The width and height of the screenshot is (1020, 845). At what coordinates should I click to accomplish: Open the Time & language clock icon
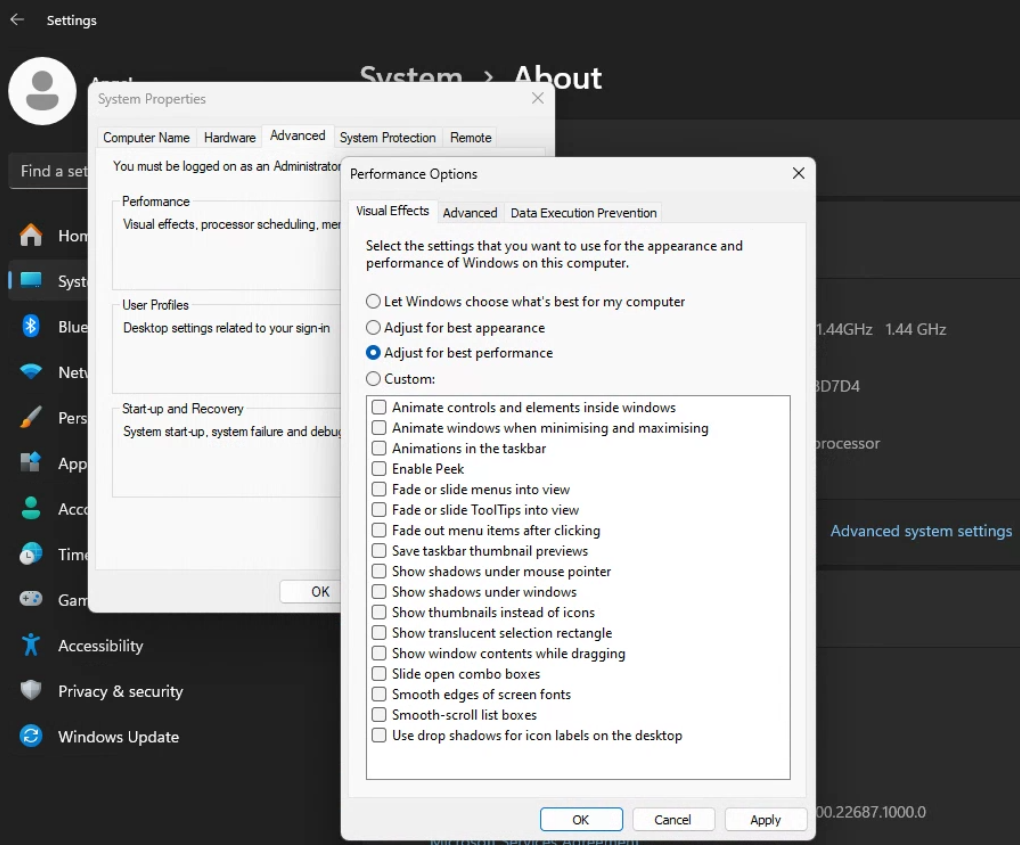31,554
